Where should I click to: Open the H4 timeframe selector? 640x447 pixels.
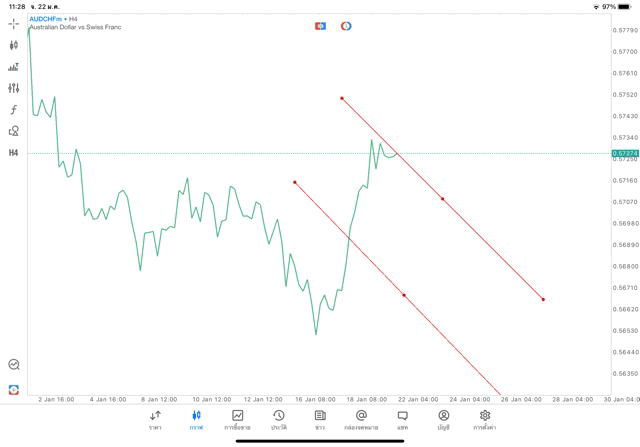(14, 153)
